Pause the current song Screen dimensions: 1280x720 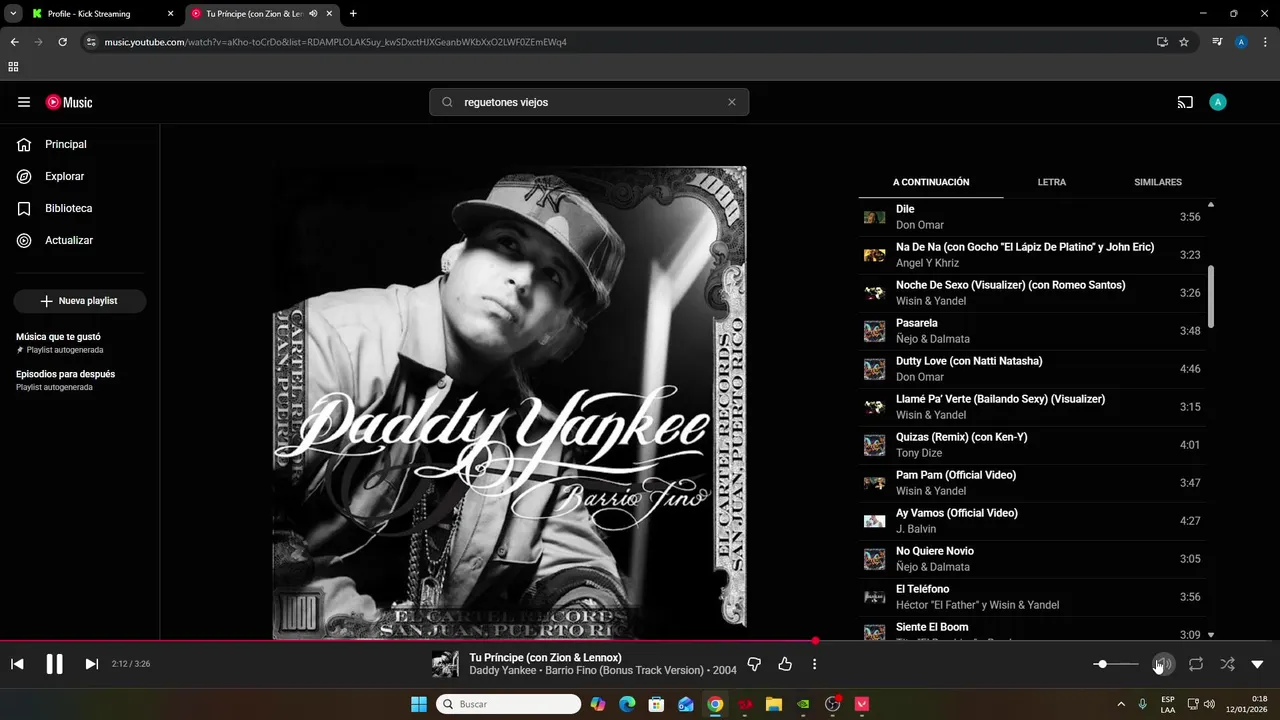(54, 664)
